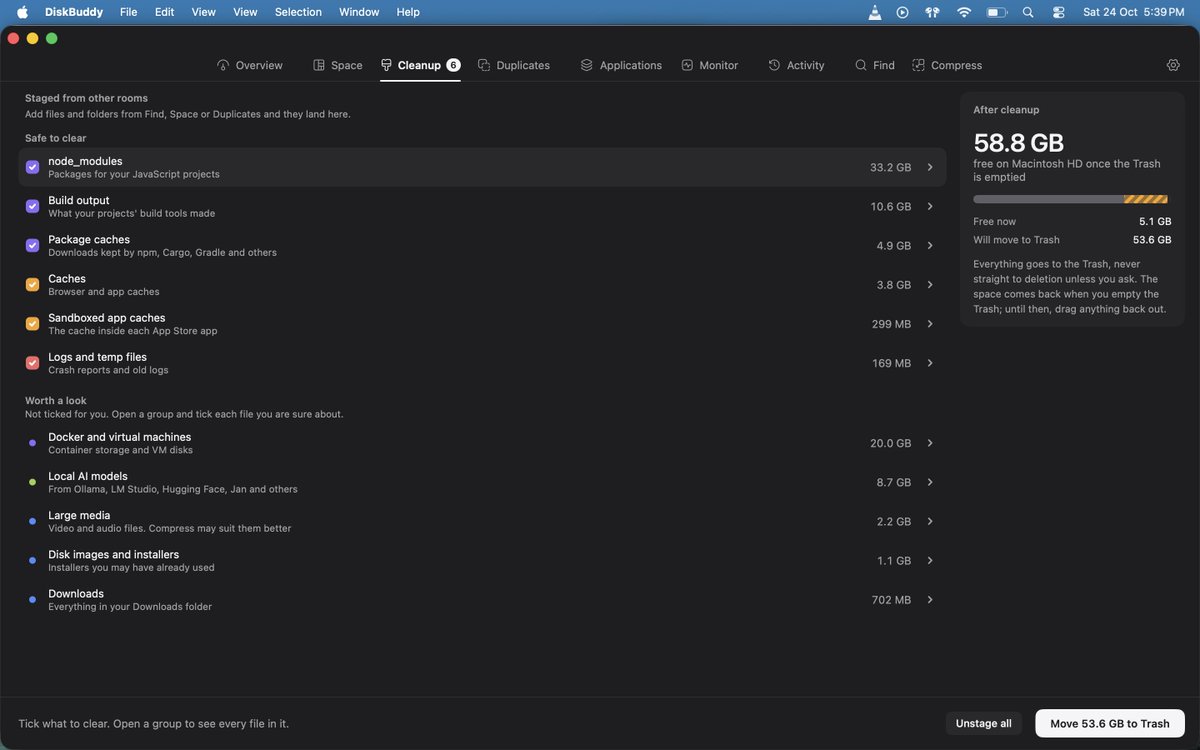This screenshot has height=750, width=1200.
Task: Expand Docker and virtual machines chevron
Action: click(x=930, y=443)
